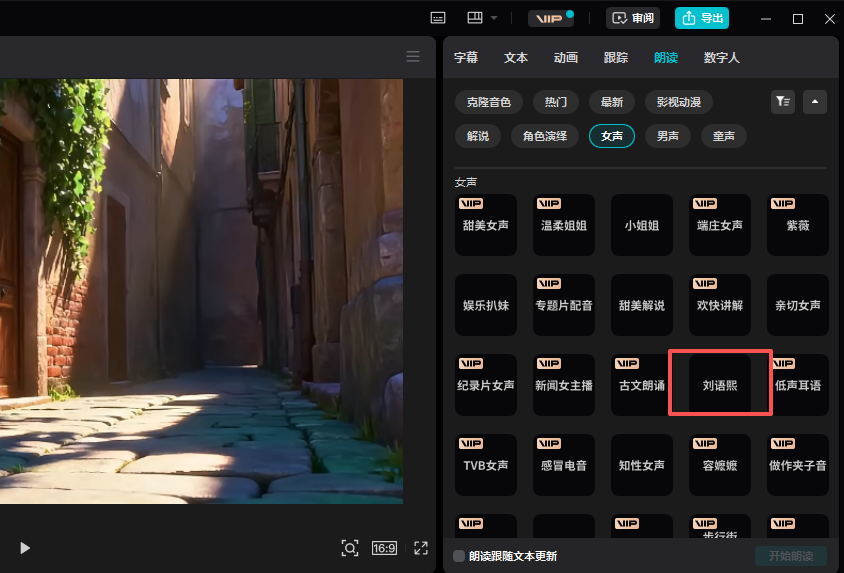Click the 审阅 review button
Viewport: 844px width, 573px height.
click(x=634, y=18)
